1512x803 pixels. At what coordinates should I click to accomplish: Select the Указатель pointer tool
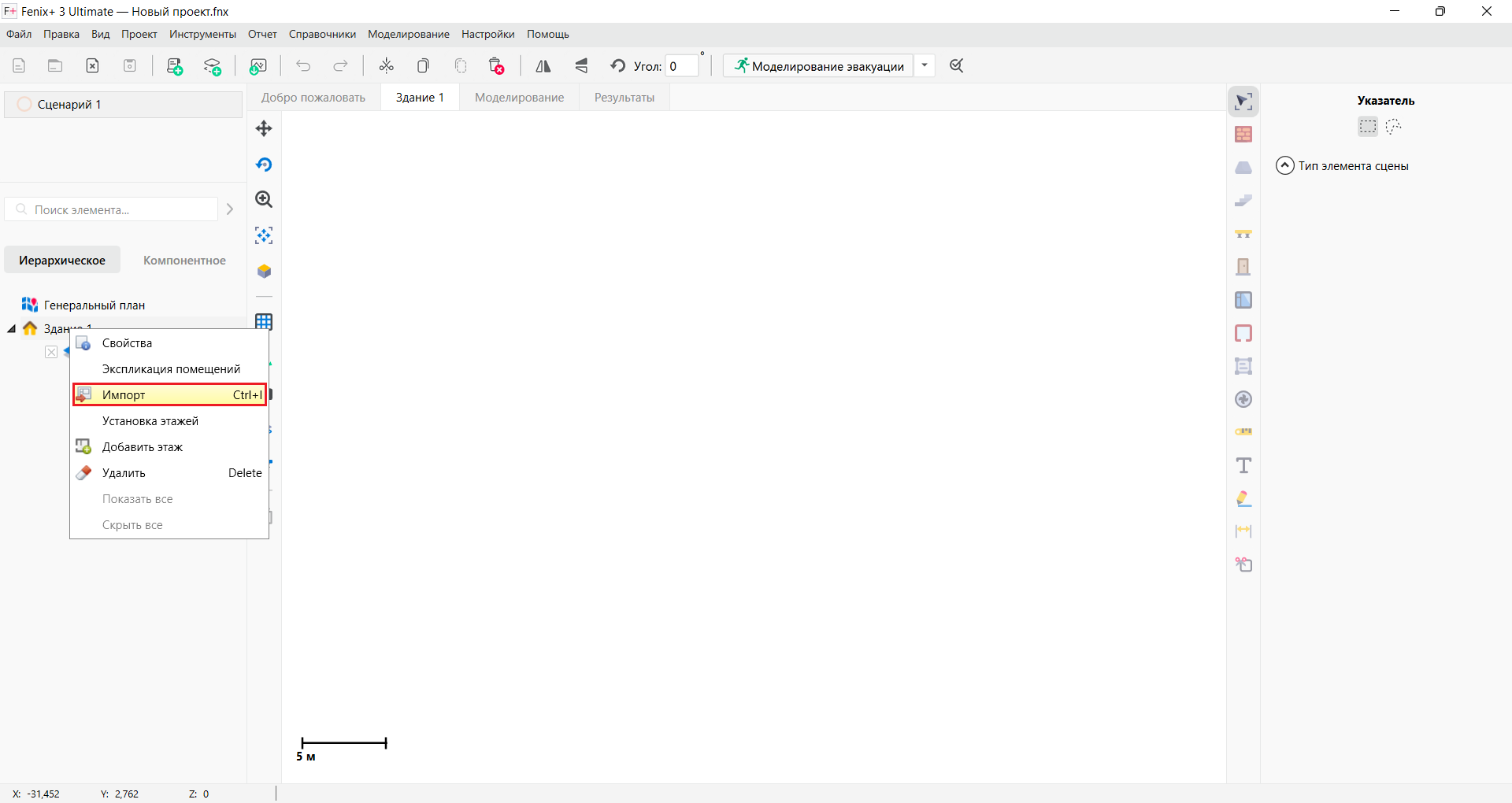1243,101
